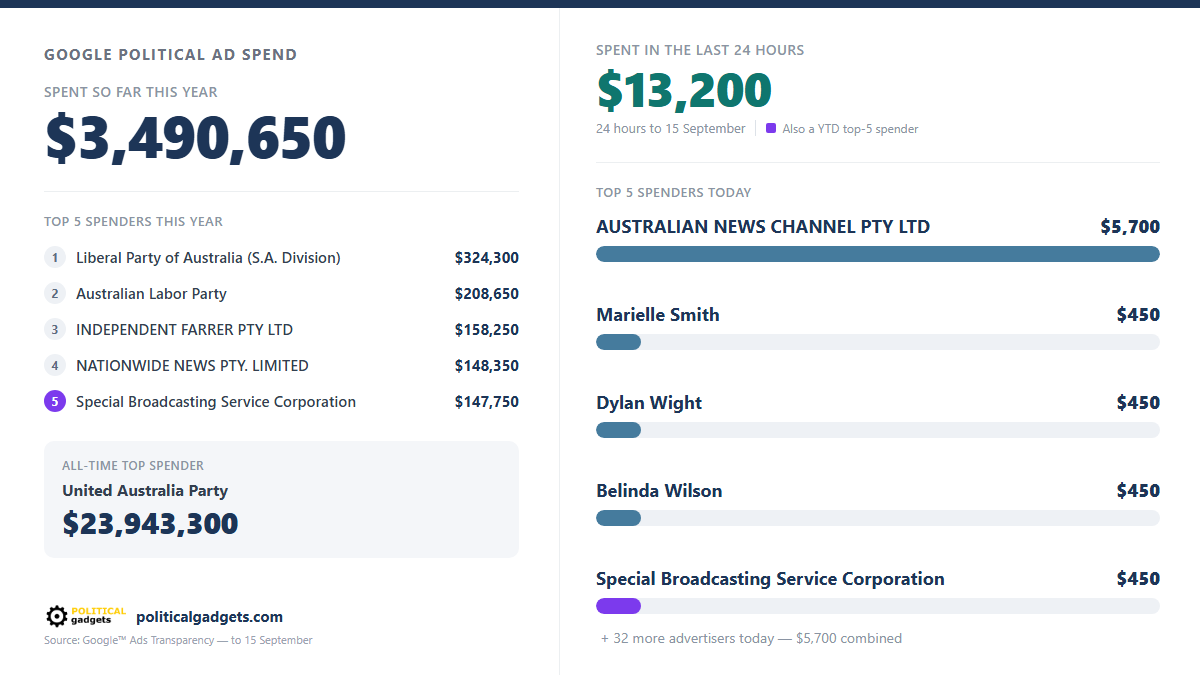
Task: Click the GOOGLE POLITICAL AD SPEND heading
Action: [x=171, y=55]
